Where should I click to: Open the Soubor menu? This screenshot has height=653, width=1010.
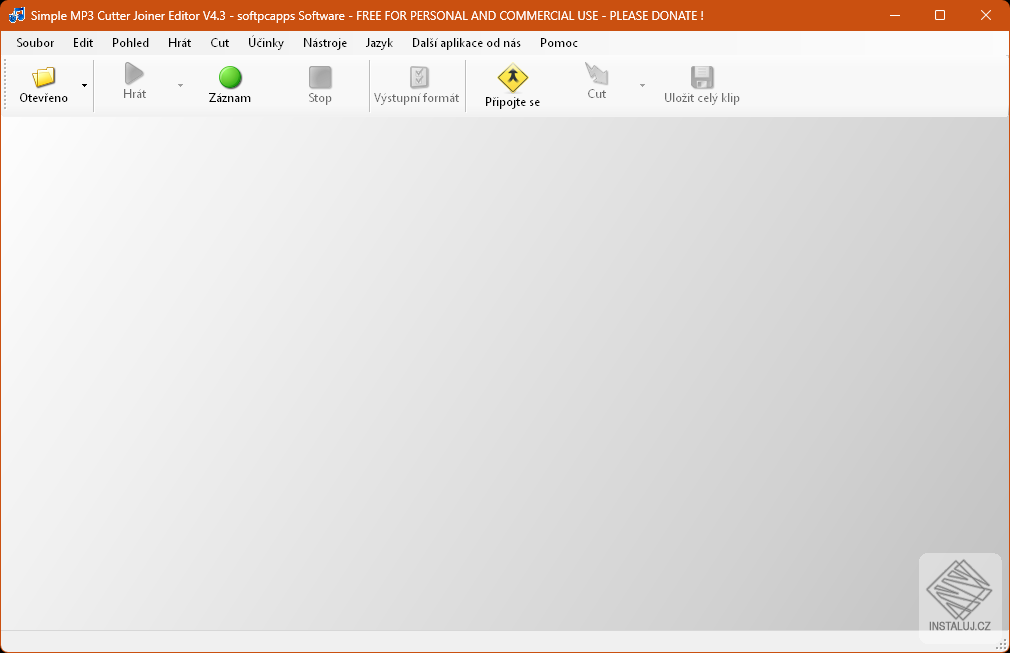(x=34, y=43)
